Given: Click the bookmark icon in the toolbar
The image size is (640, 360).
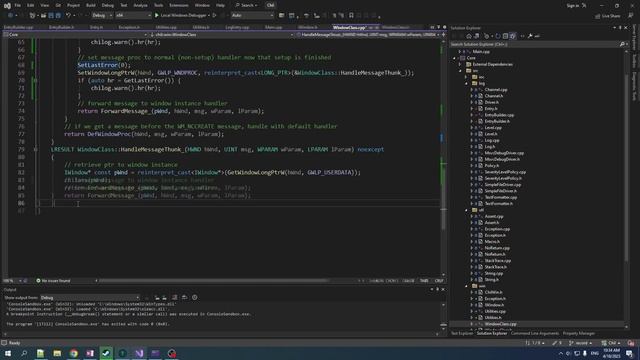Looking at the screenshot, I should coord(351,16).
